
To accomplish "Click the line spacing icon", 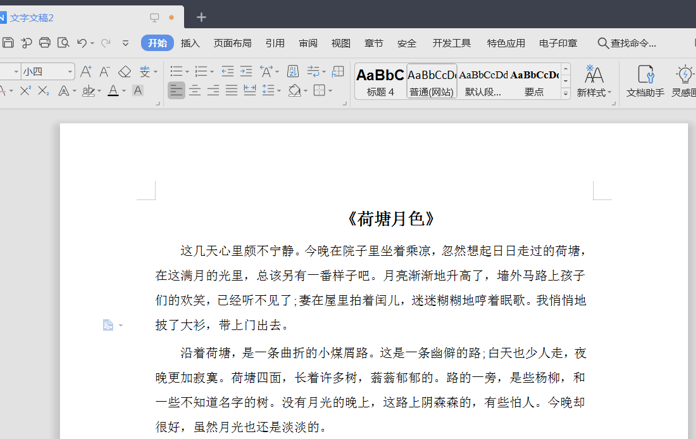I will tap(268, 91).
